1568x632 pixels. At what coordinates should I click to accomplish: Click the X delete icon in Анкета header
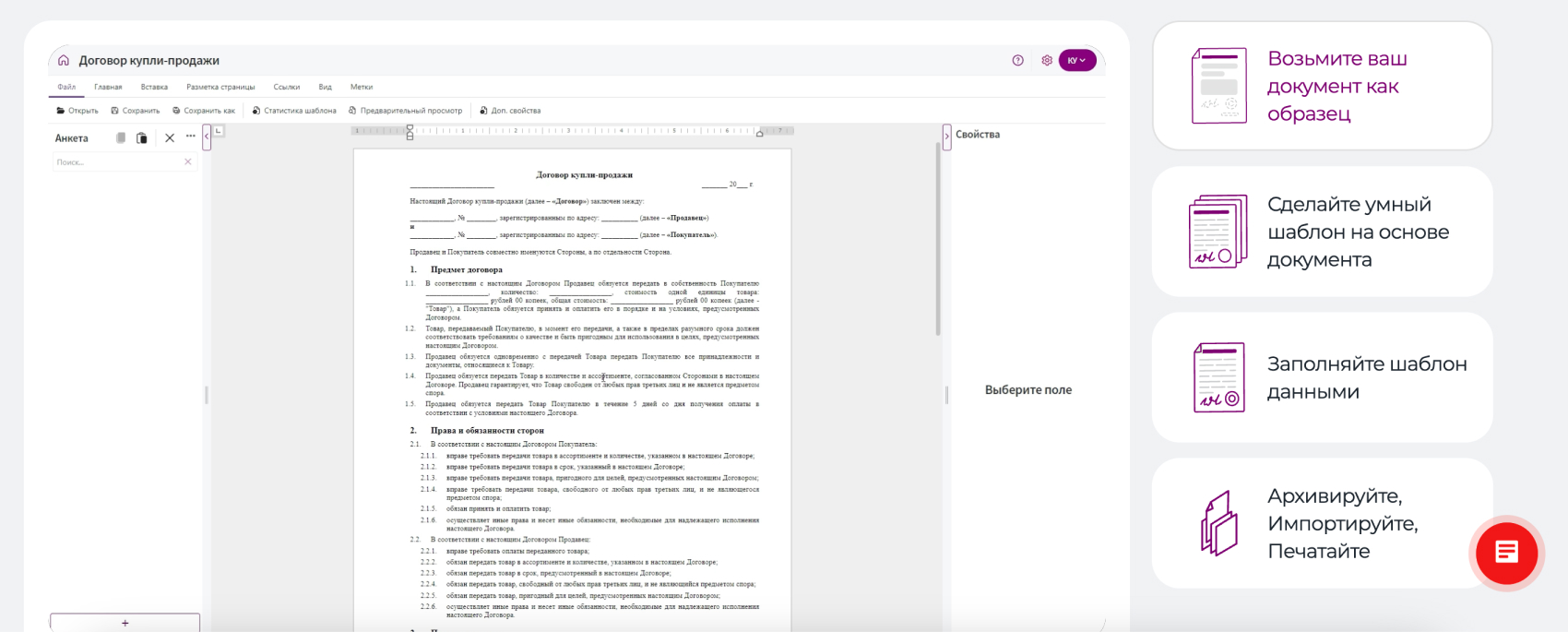tap(170, 137)
